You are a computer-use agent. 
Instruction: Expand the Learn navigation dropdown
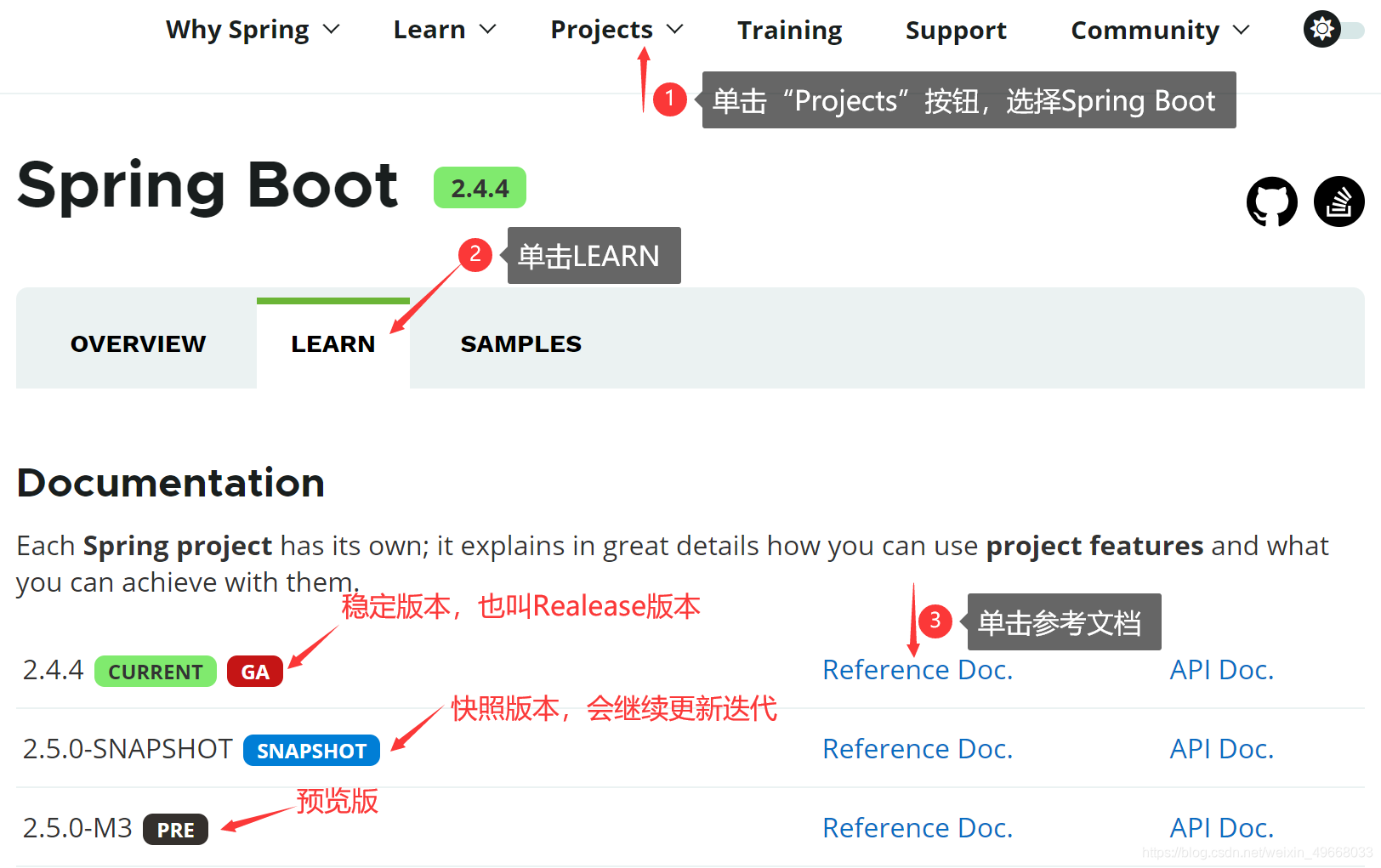pyautogui.click(x=445, y=30)
